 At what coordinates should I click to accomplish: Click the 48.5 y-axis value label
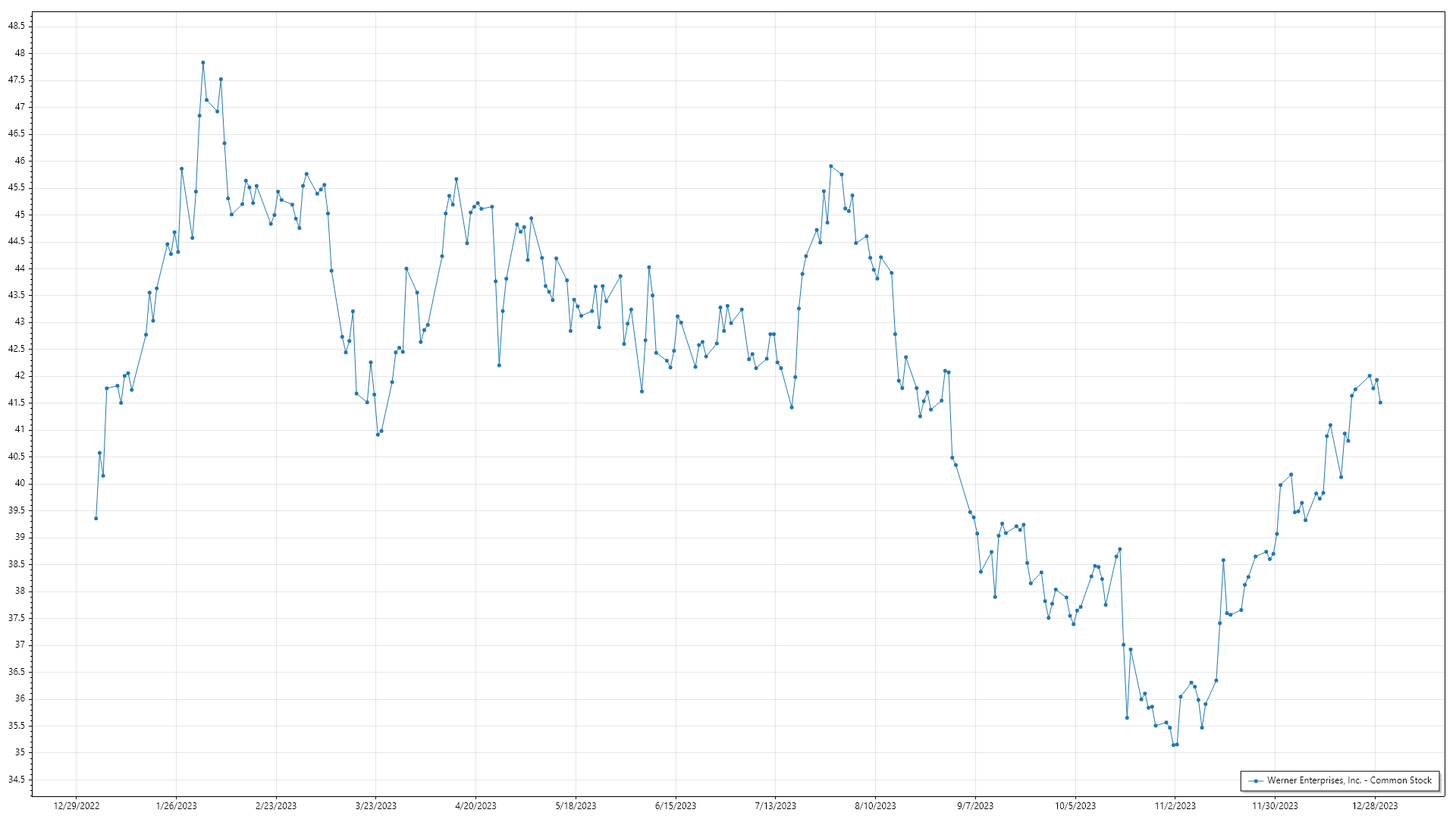click(x=17, y=26)
